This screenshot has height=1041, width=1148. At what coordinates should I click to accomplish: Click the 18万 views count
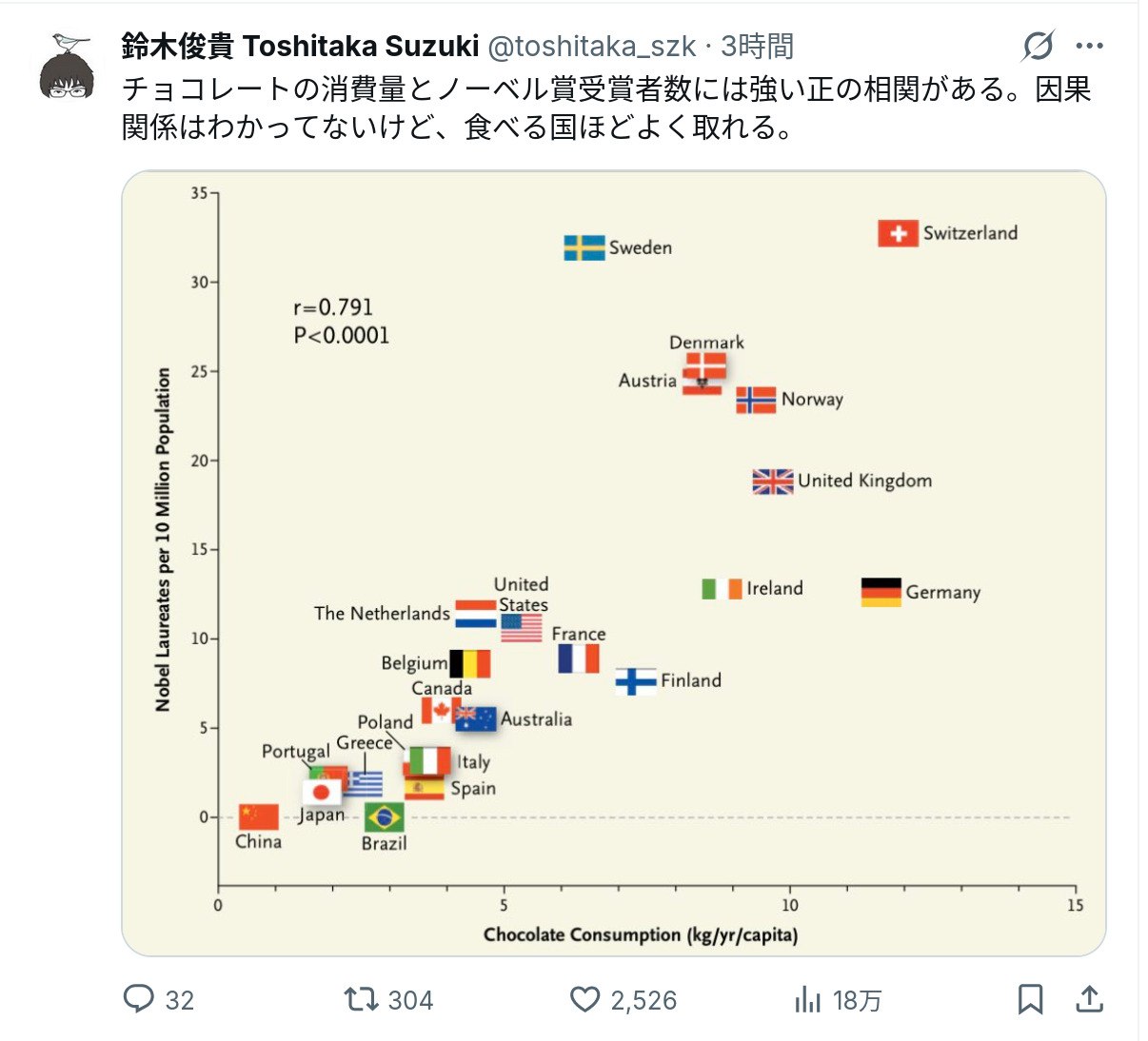(x=857, y=1000)
